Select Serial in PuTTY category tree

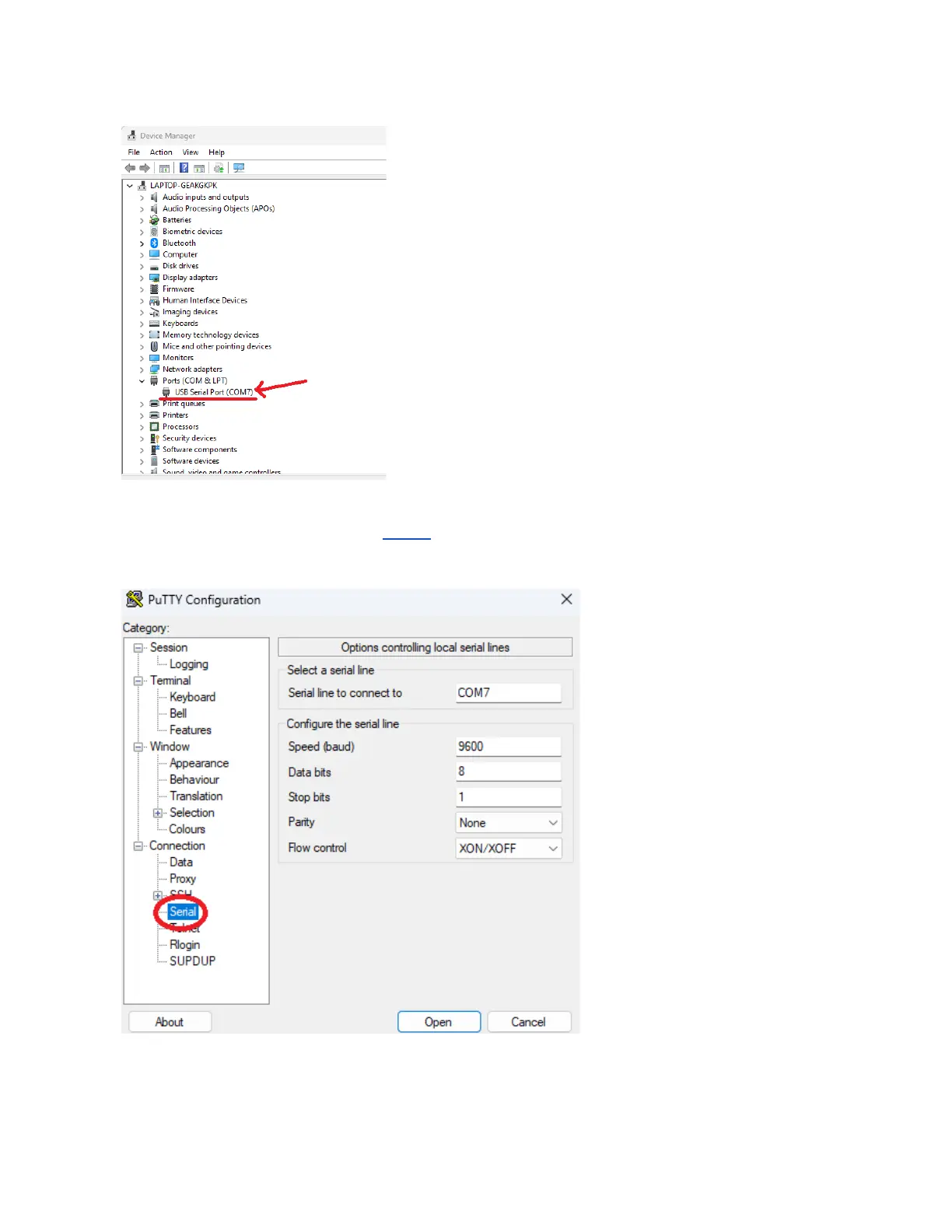184,912
